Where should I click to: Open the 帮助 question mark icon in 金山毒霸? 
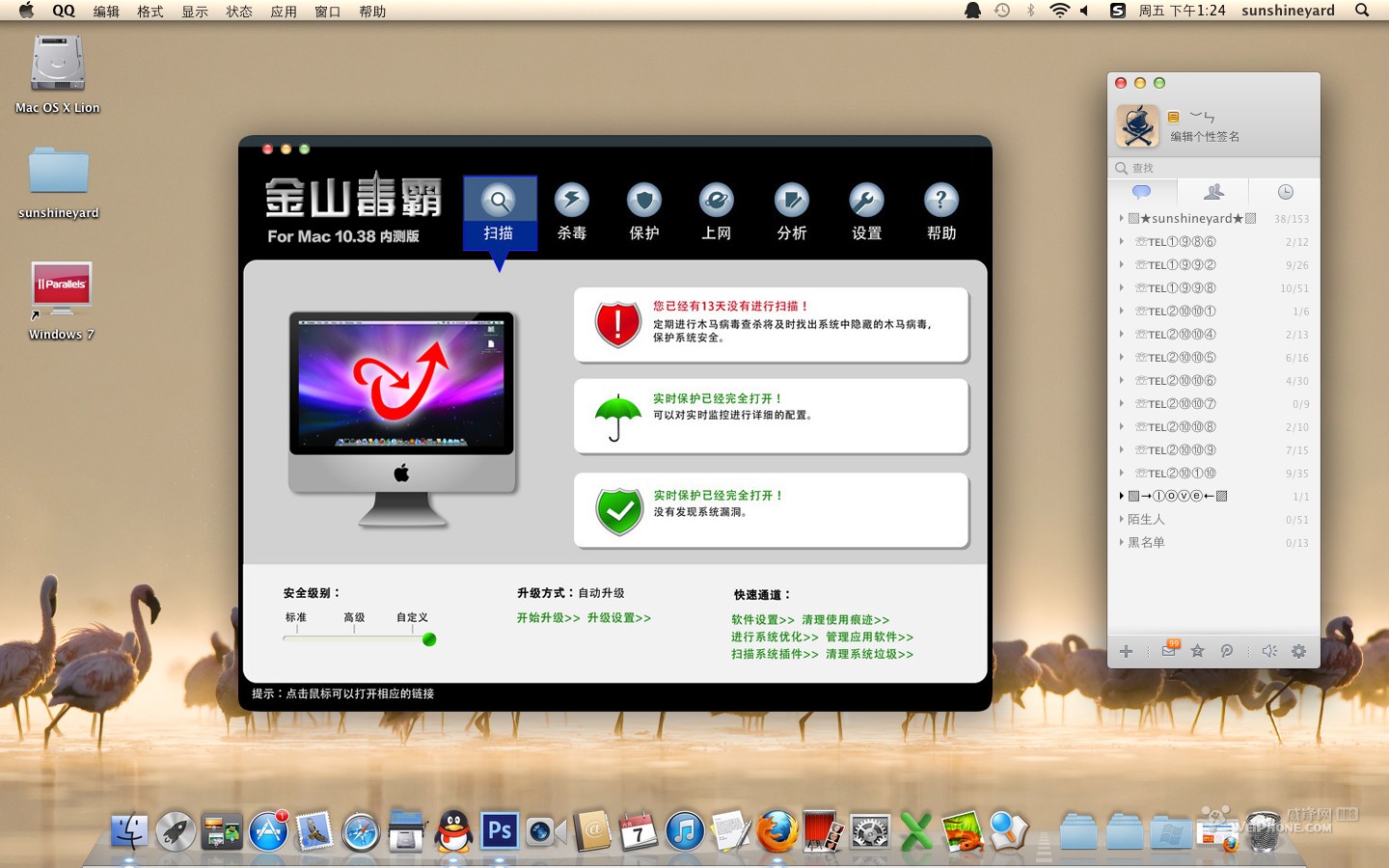pyautogui.click(x=941, y=201)
